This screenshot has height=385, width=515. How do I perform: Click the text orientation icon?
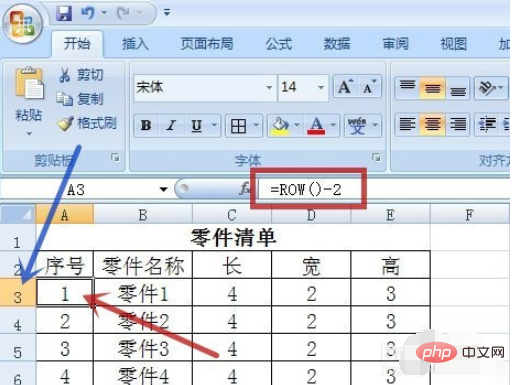(487, 88)
